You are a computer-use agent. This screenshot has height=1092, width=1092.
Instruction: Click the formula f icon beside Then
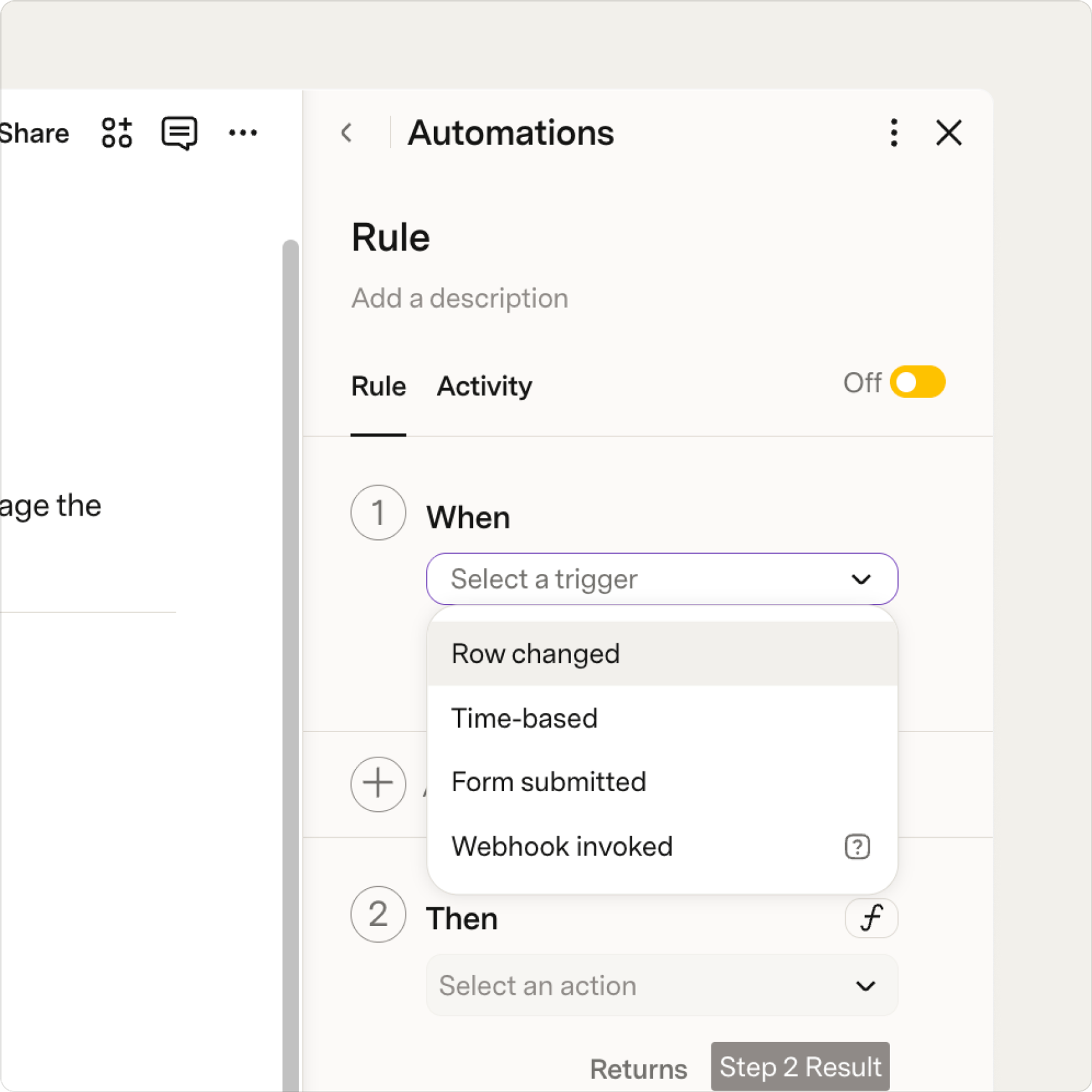[871, 918]
